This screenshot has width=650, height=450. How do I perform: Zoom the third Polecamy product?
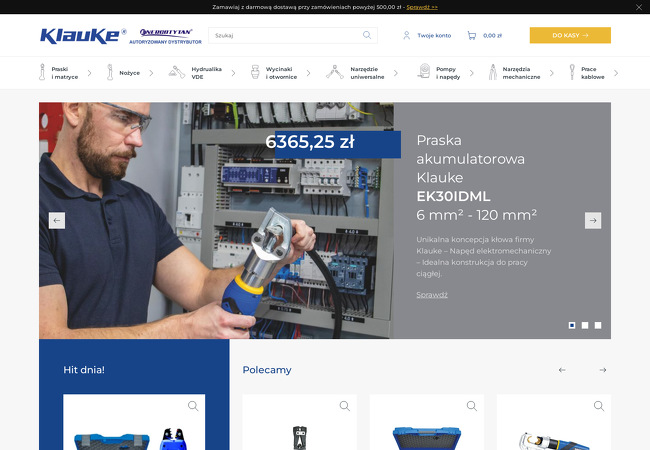pos(599,406)
